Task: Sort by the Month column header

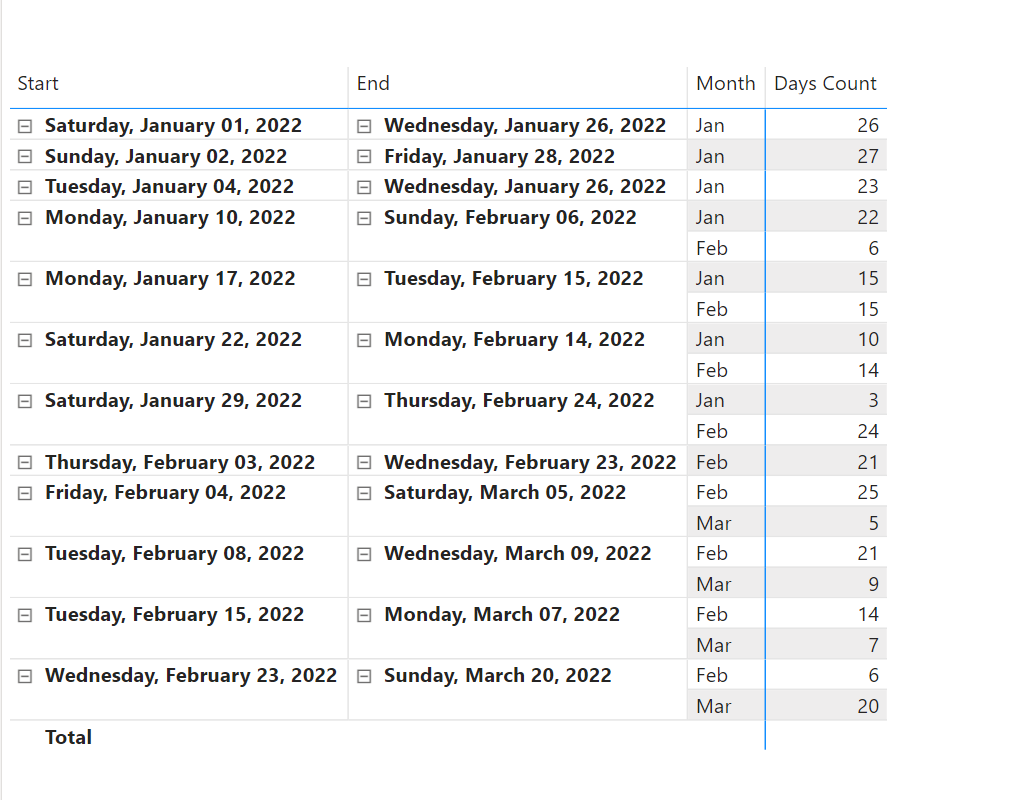Action: point(725,83)
